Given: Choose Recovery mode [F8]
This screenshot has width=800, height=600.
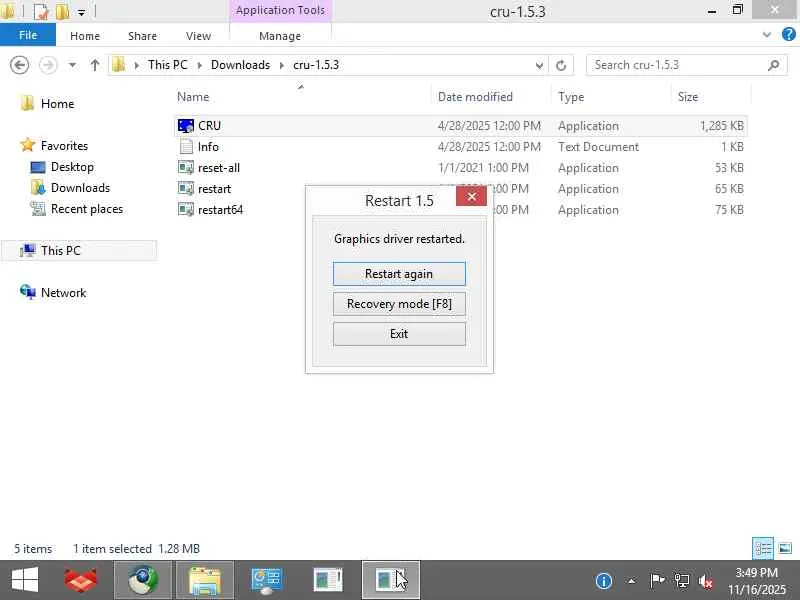Looking at the screenshot, I should click(x=399, y=304).
